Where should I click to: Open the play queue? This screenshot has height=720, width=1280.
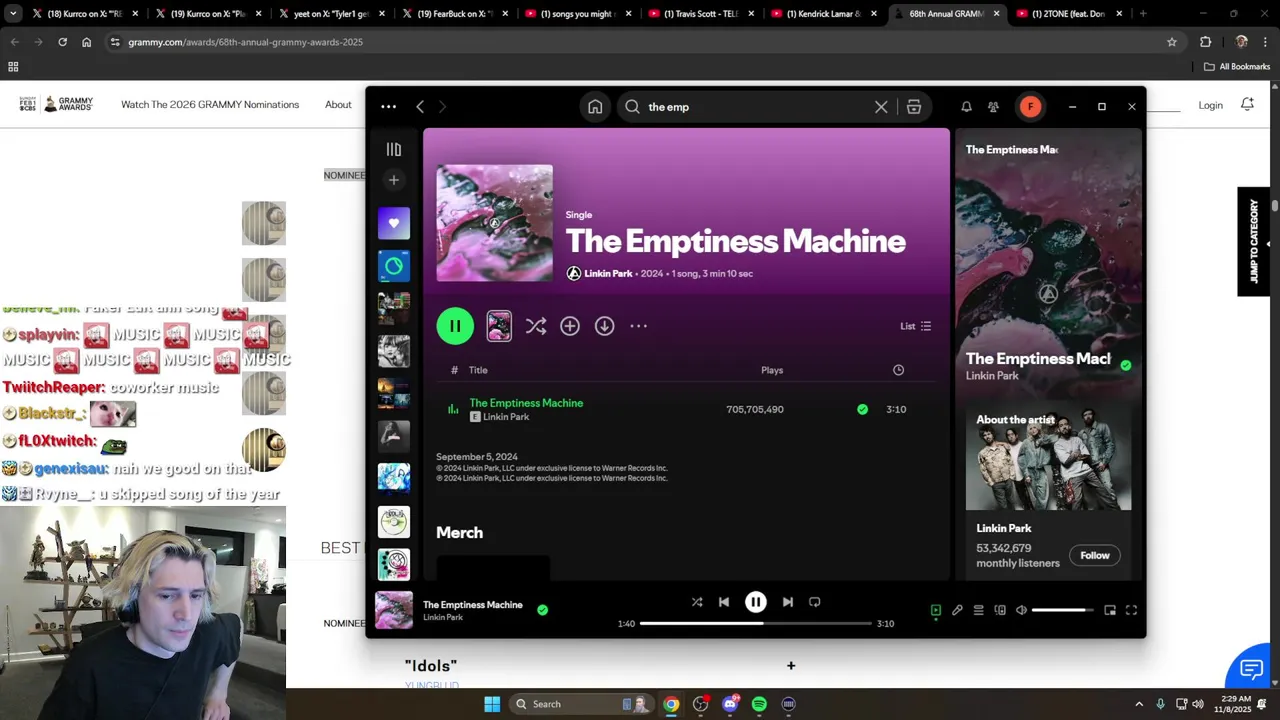(979, 610)
